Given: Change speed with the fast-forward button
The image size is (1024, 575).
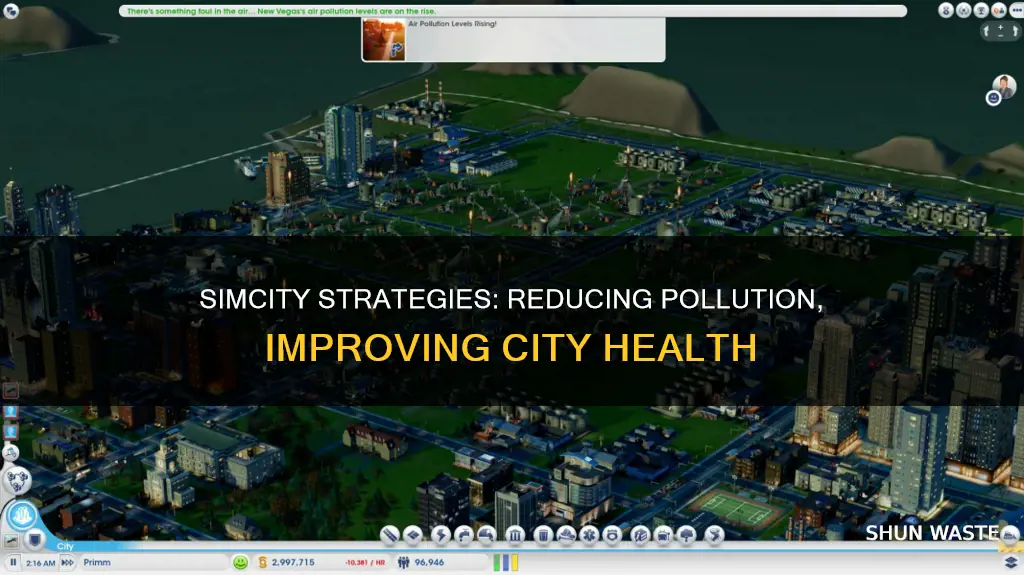Looking at the screenshot, I should (67, 562).
